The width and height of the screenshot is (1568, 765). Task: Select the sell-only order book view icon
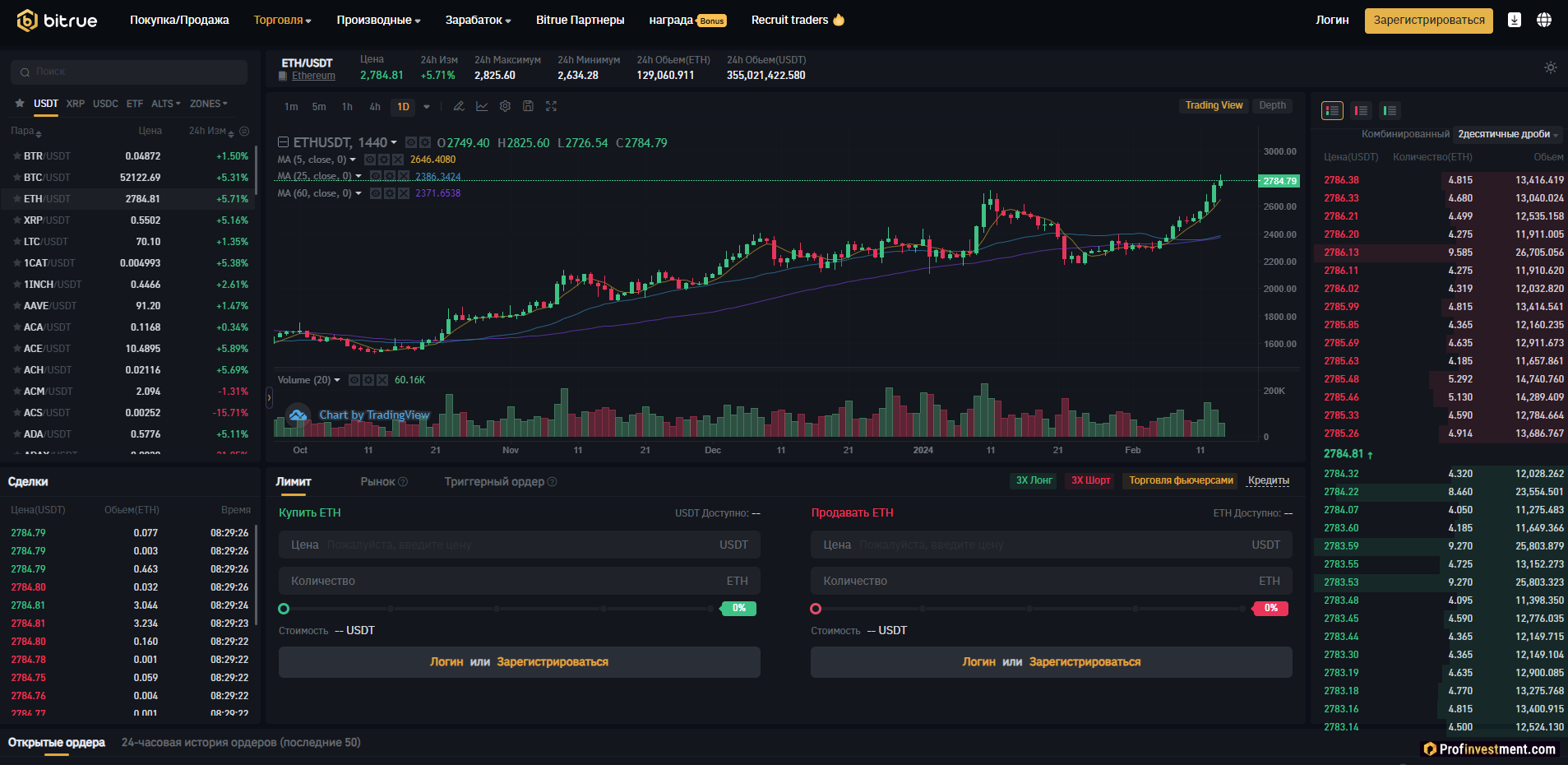click(x=1361, y=110)
